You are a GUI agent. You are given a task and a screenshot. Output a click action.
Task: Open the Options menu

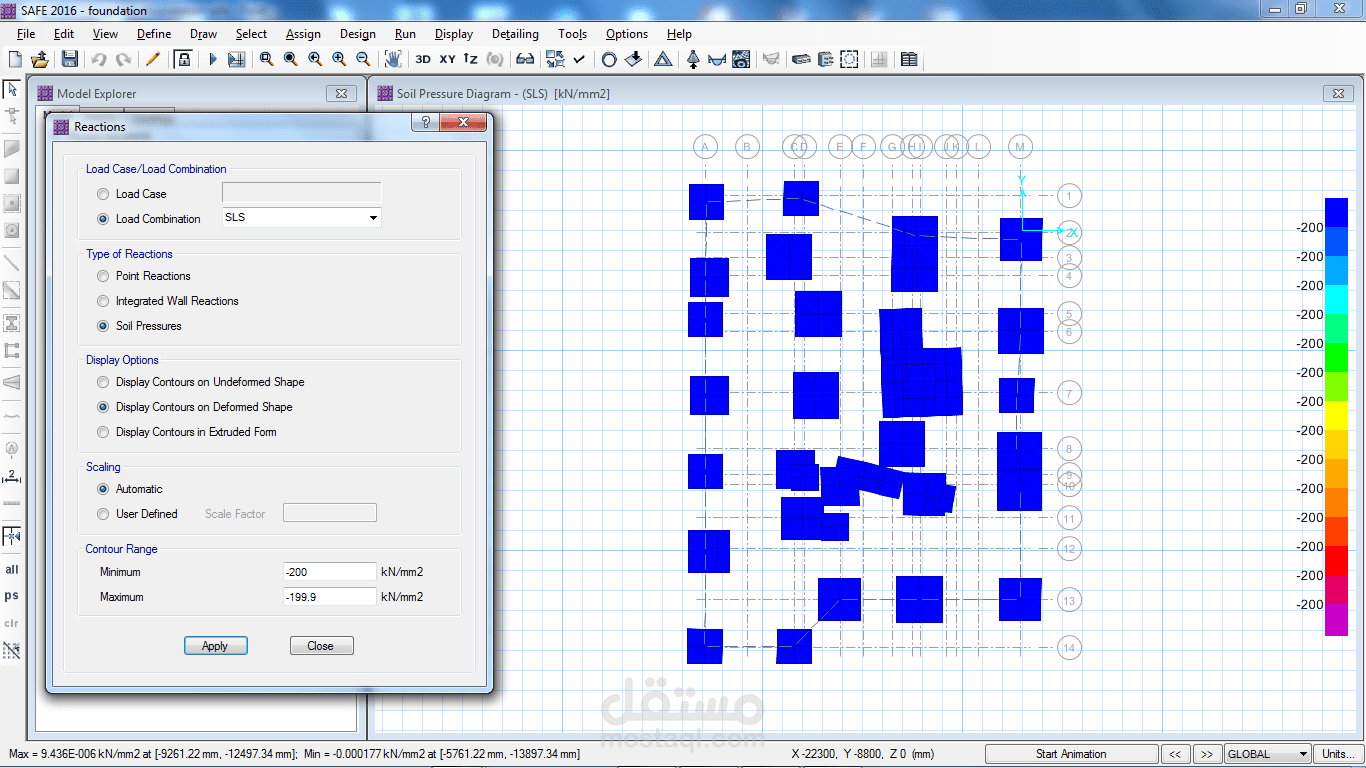tap(627, 34)
